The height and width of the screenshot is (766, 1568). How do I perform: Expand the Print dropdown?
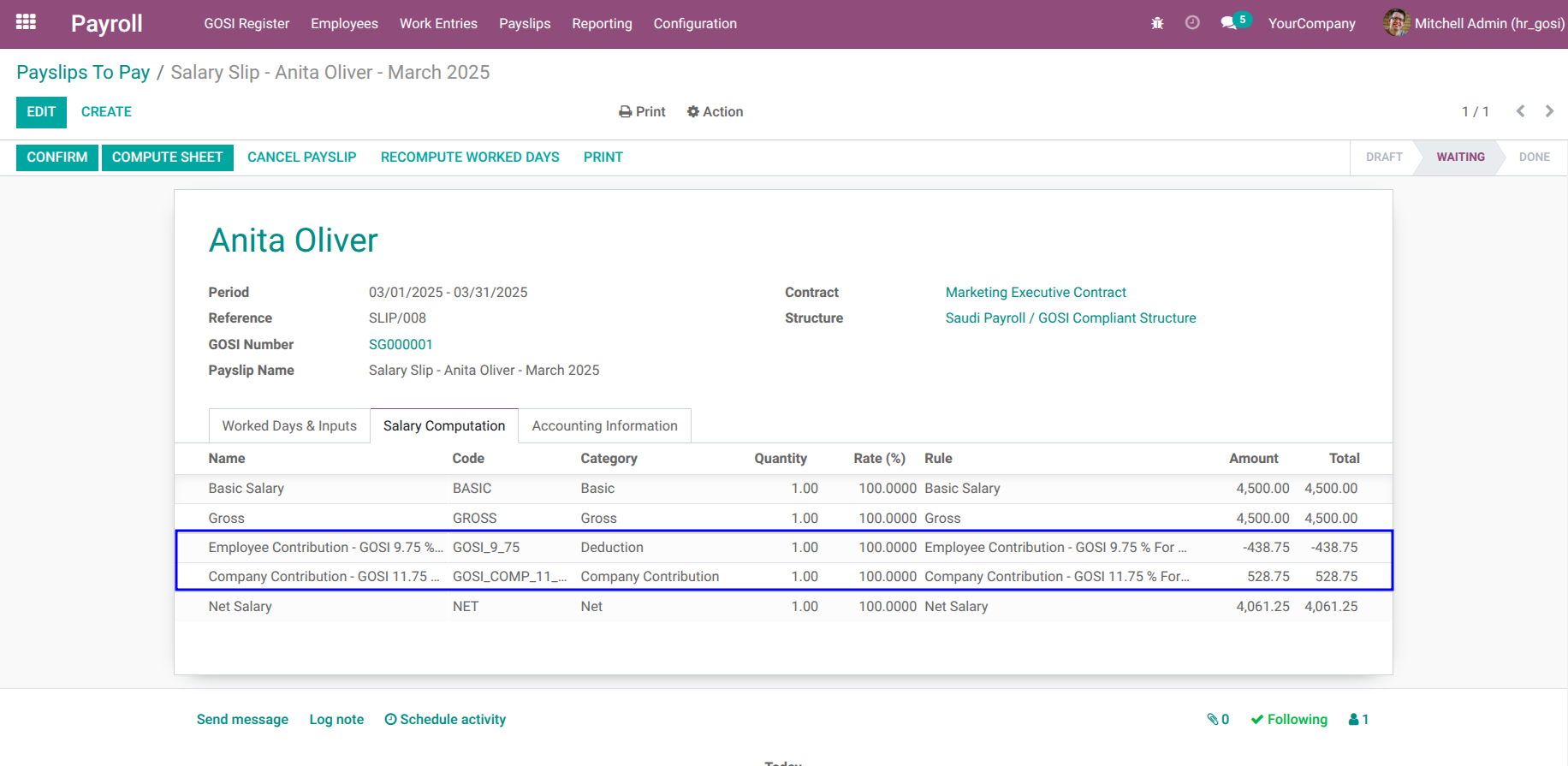pos(642,111)
